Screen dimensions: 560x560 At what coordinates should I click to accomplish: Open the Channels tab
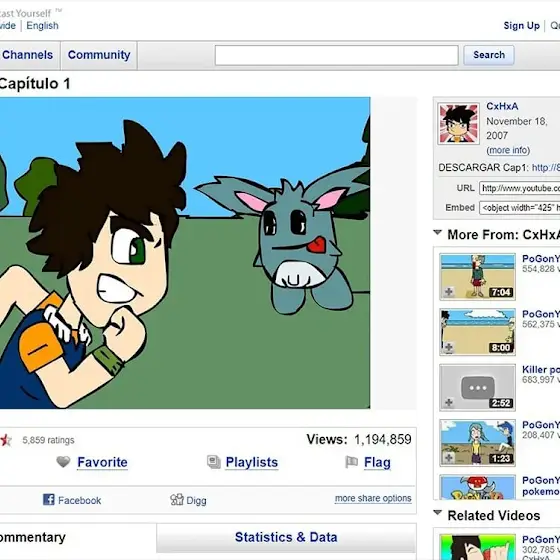click(28, 55)
